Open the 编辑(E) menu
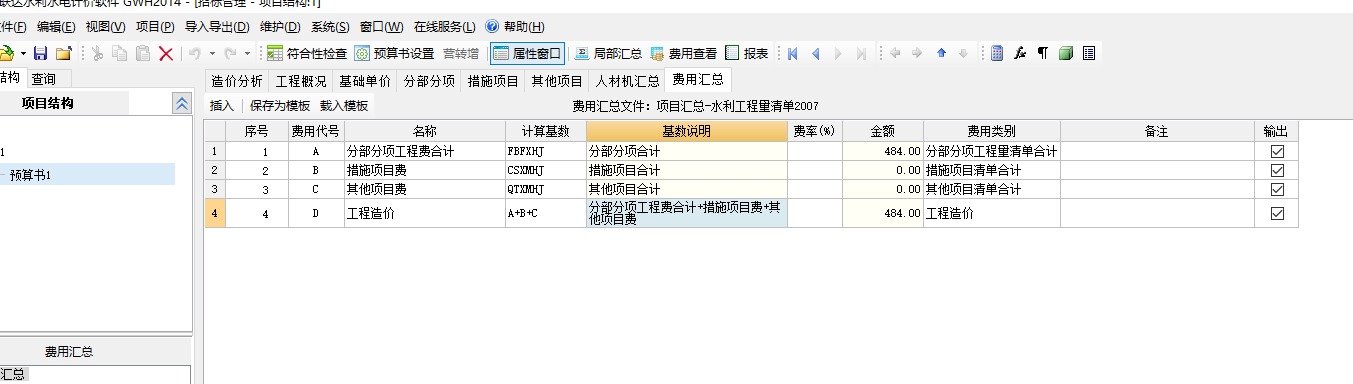Image resolution: width=1353 pixels, height=384 pixels. tap(55, 26)
